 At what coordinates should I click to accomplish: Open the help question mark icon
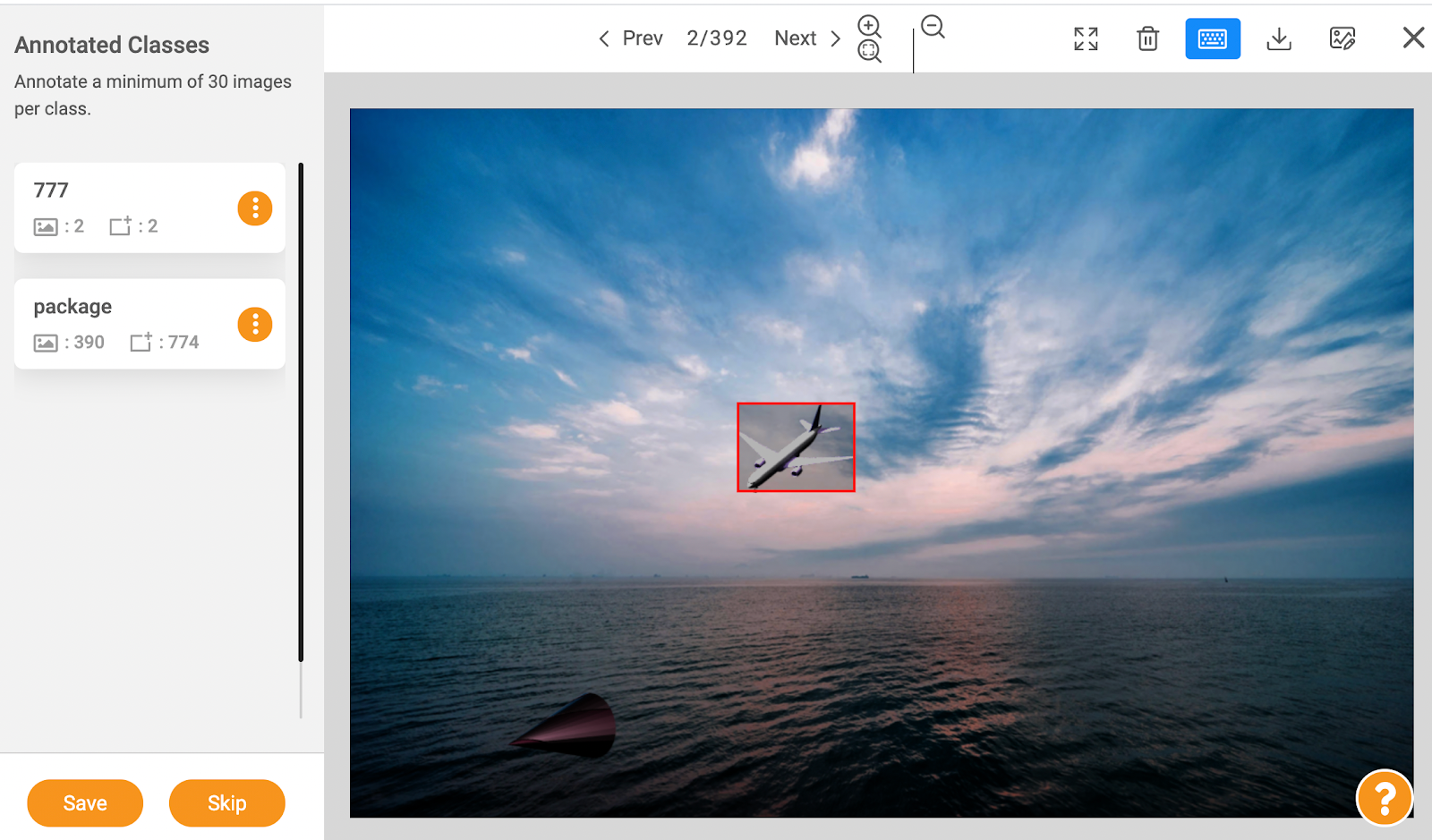click(x=1384, y=797)
